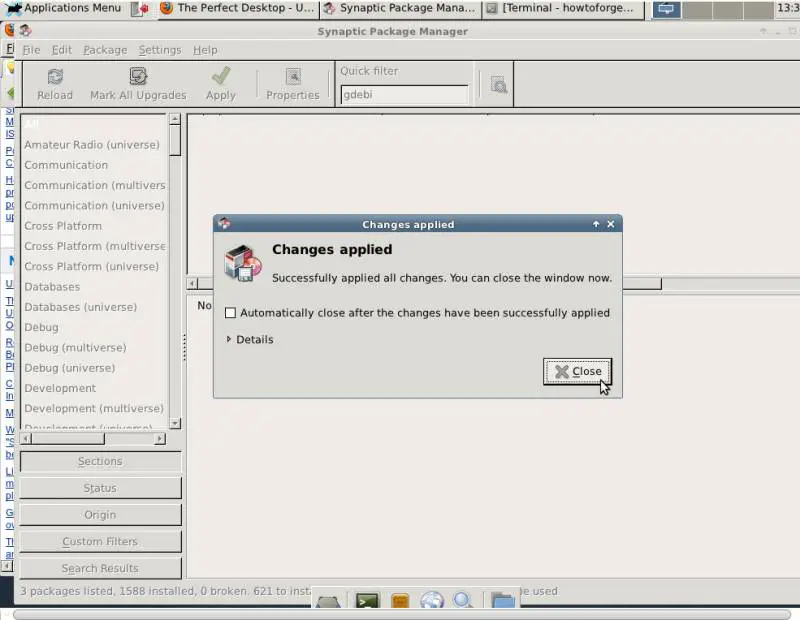Launch the terminal from the bottom dock

click(367, 601)
